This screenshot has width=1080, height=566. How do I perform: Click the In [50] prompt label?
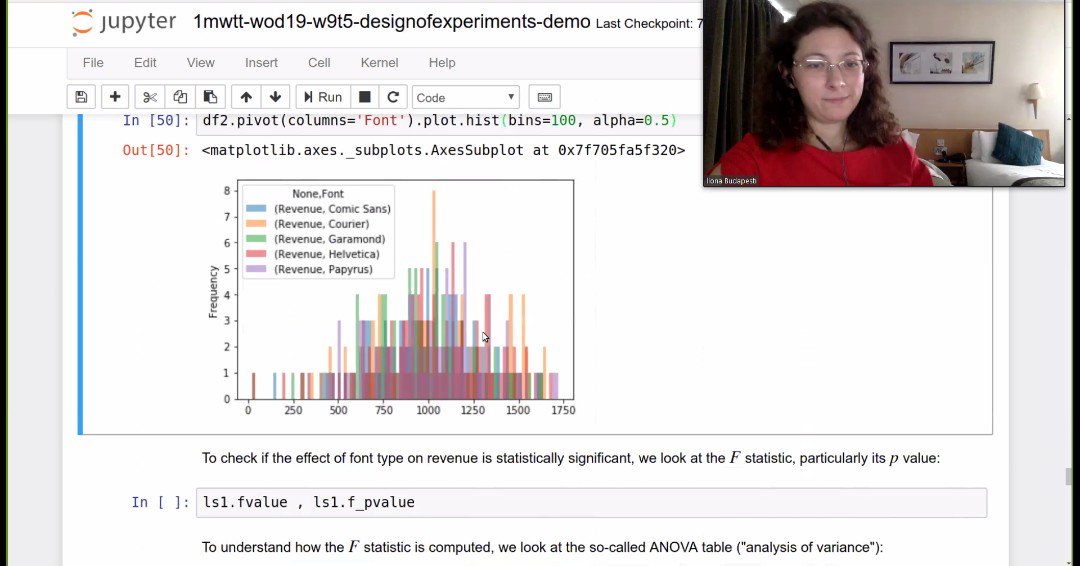tap(156, 120)
